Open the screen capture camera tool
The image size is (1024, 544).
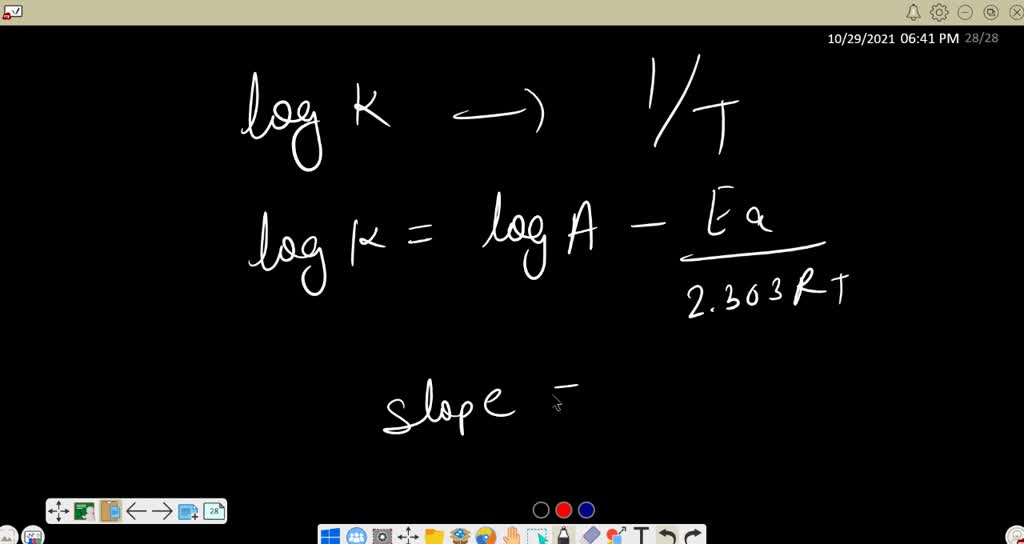click(x=382, y=536)
